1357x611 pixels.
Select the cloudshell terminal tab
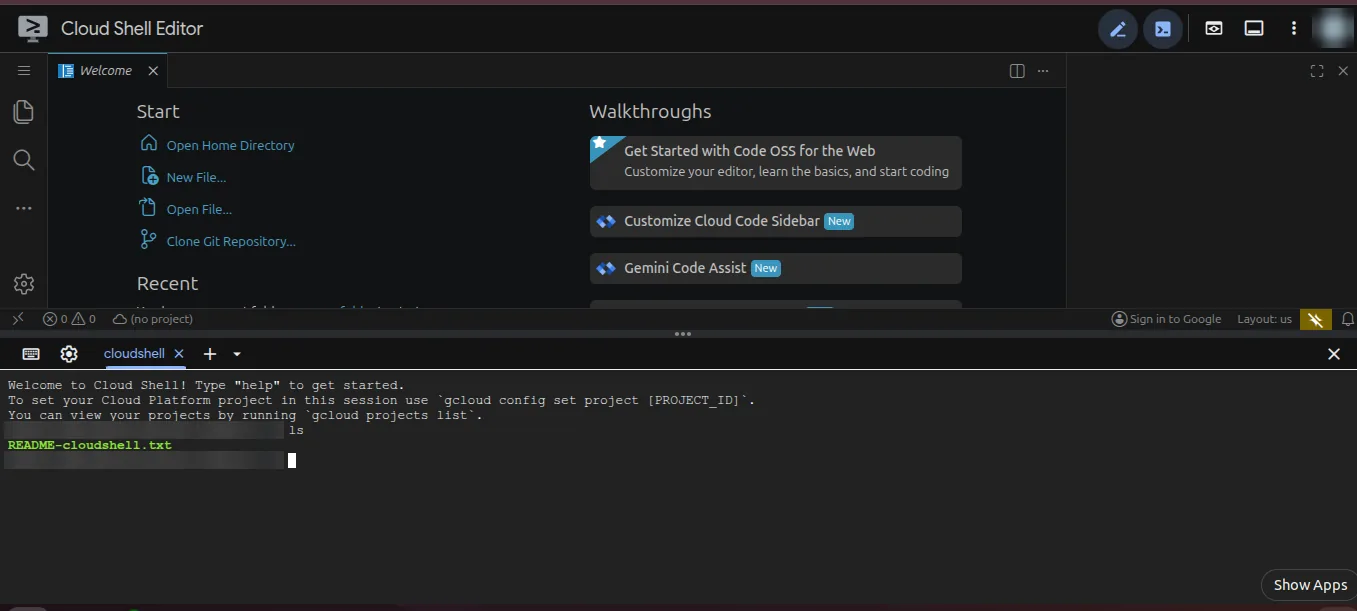point(134,354)
